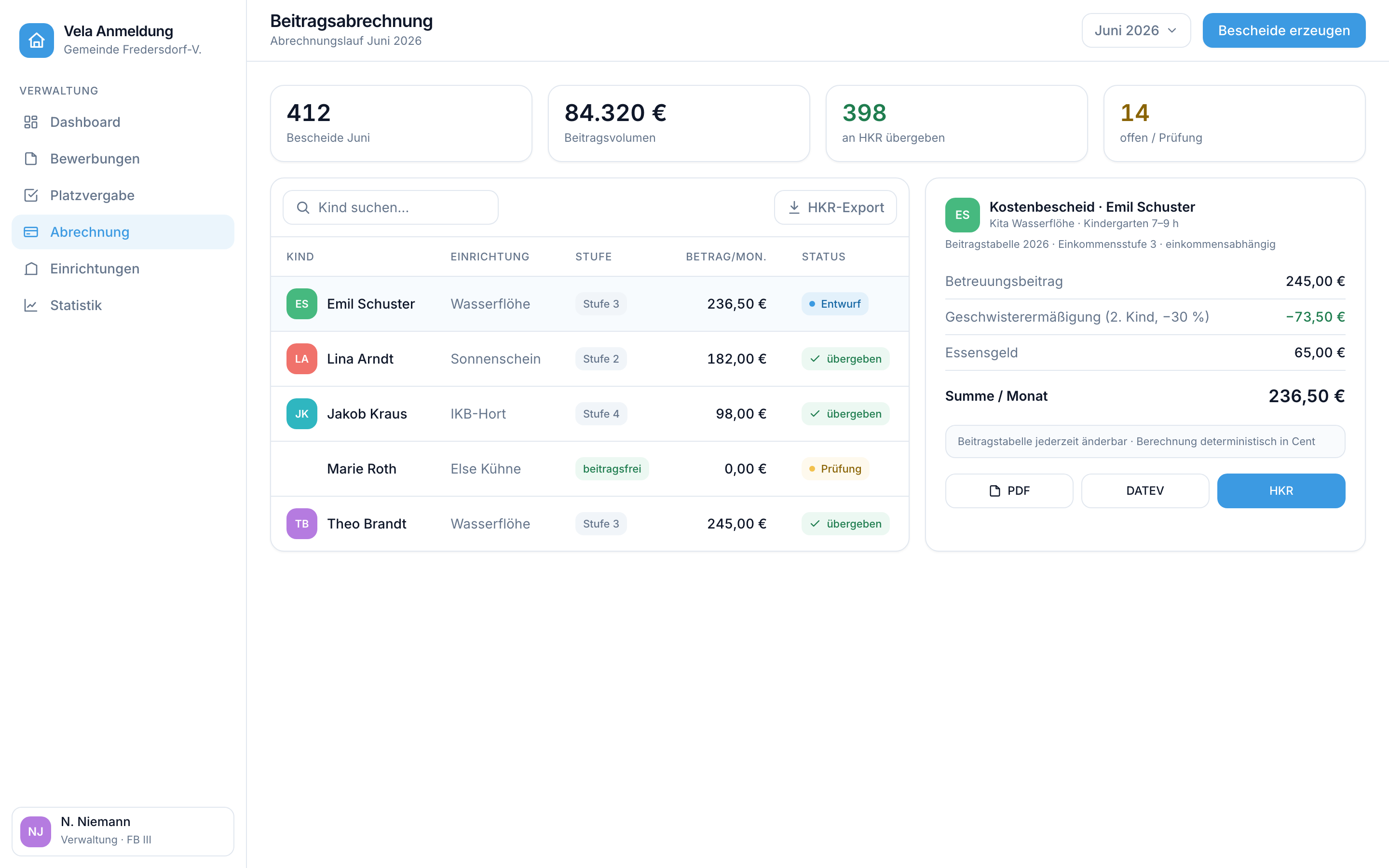Viewport: 1389px width, 868px height.
Task: Click the Statistik chart icon
Action: (31, 305)
